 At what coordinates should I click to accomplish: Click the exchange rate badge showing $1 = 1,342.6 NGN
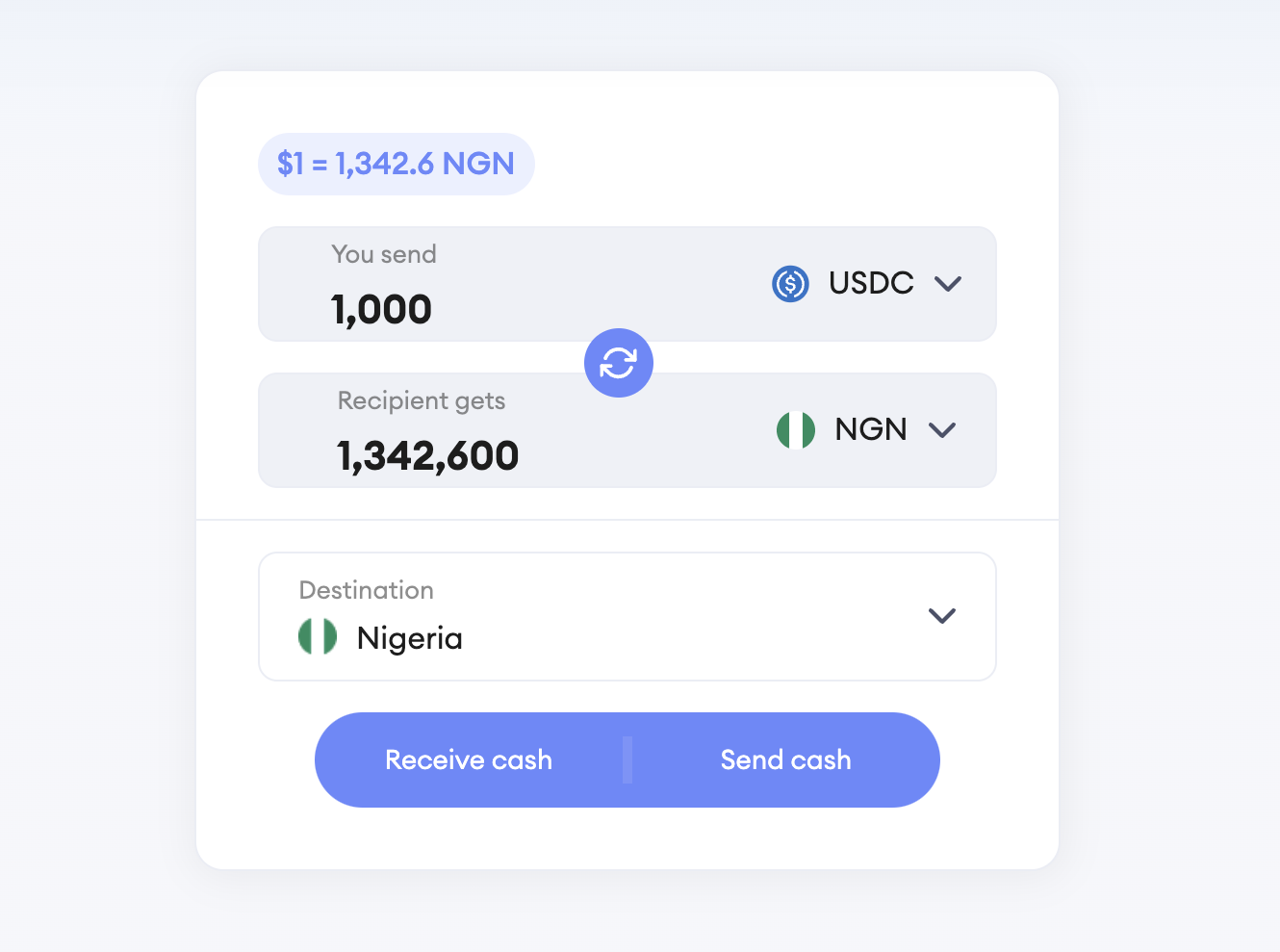coord(396,164)
